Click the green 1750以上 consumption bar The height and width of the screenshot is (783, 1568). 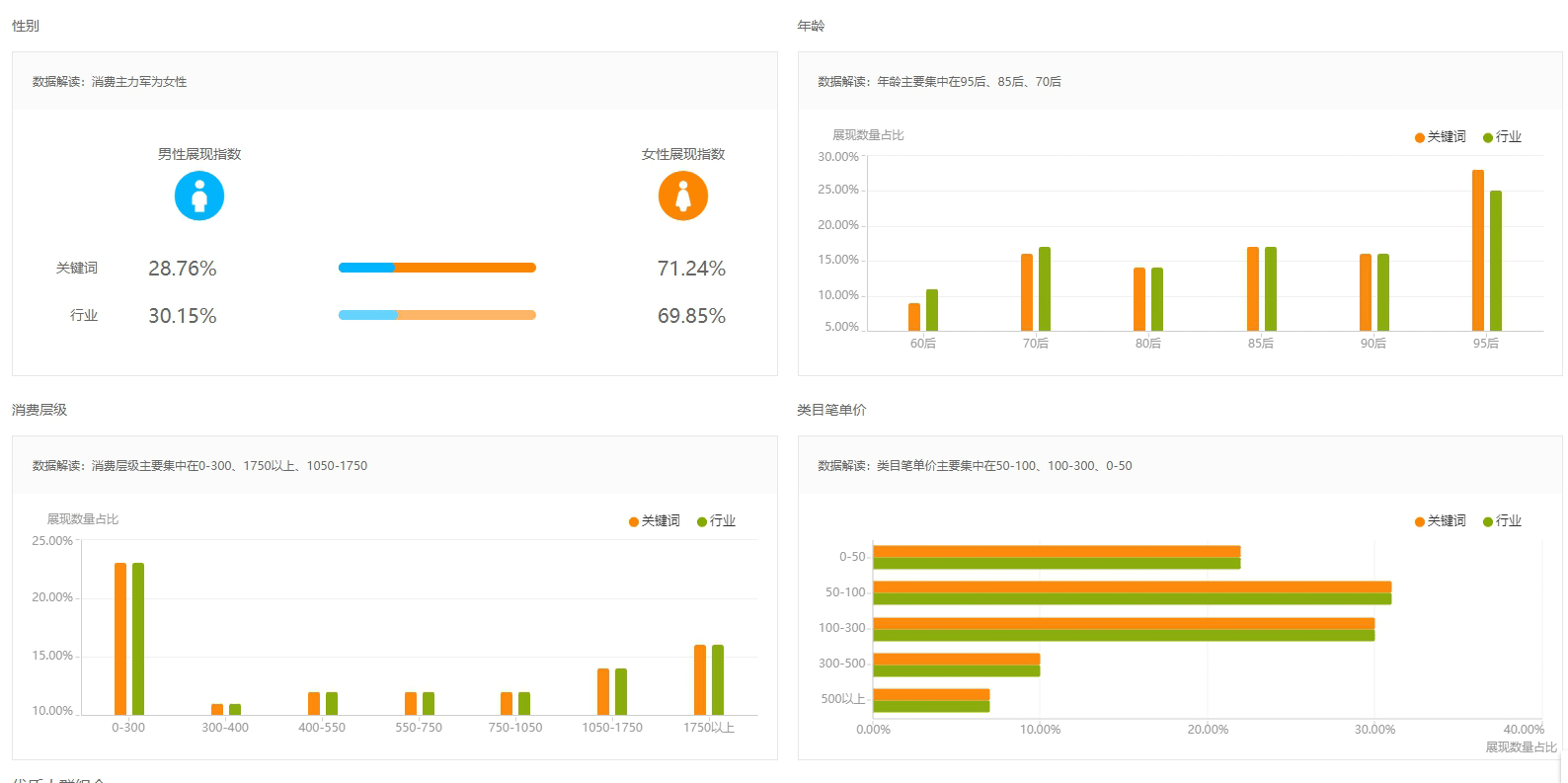click(x=718, y=679)
